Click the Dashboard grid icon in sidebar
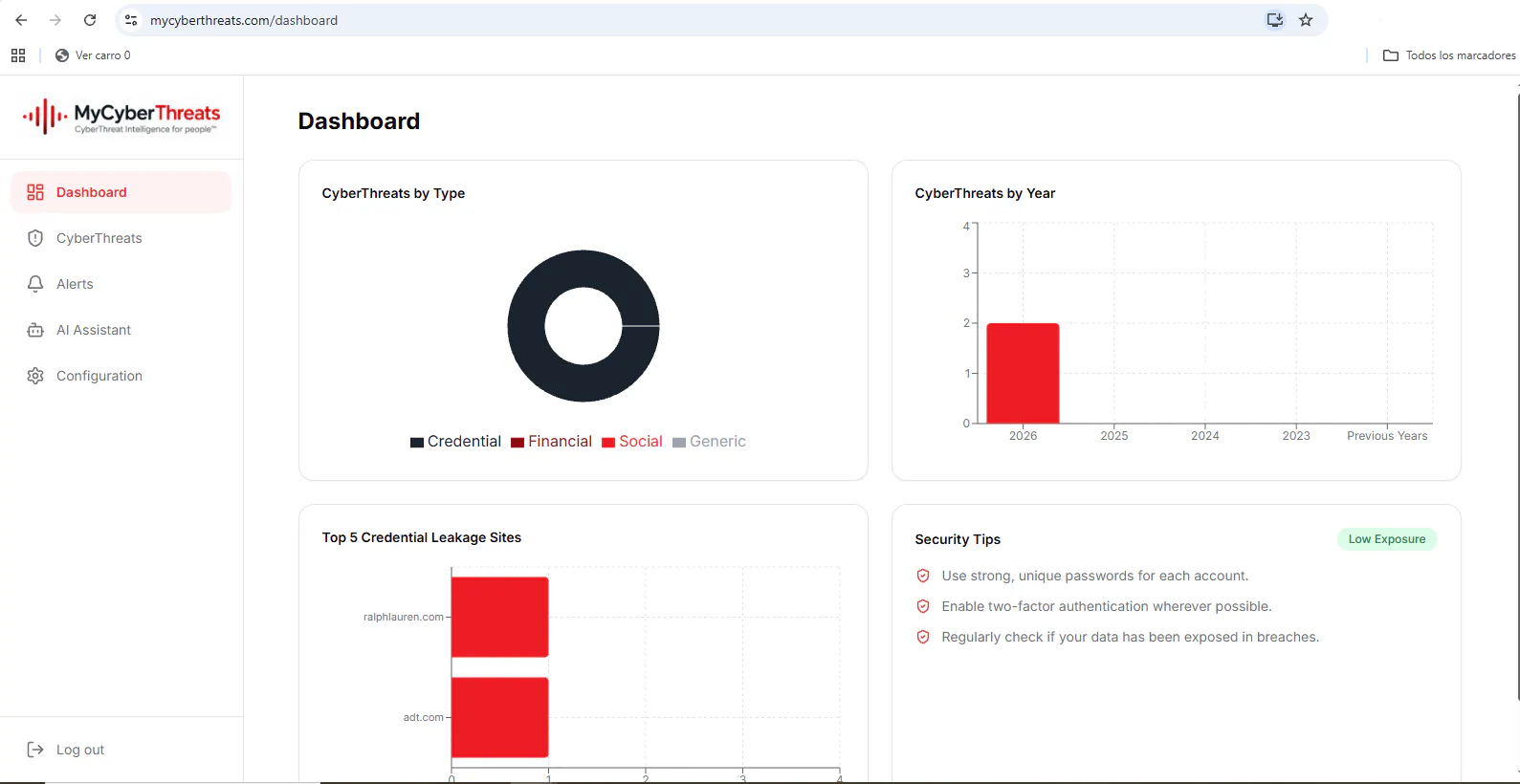This screenshot has height=784, width=1520. pos(35,192)
